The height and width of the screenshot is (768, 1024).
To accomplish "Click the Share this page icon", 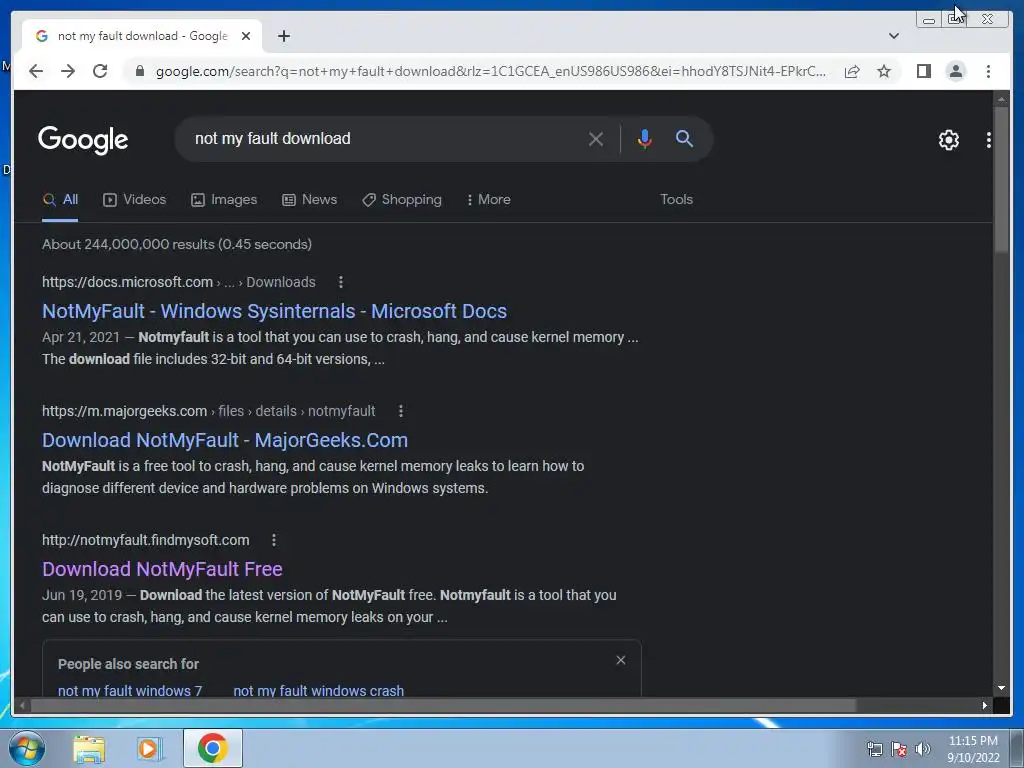I will [x=852, y=71].
